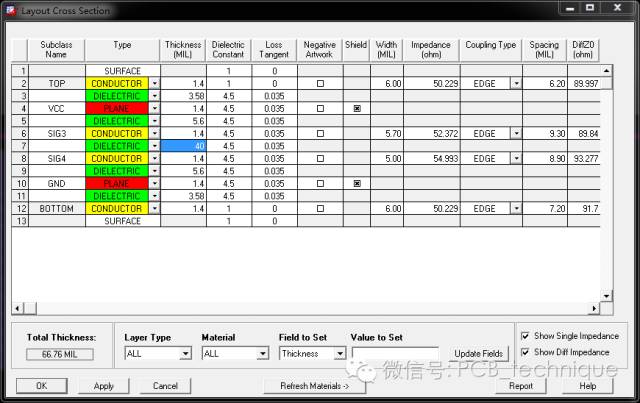Viewport: 640px width, 403px height.
Task: Select the green DIELECTRIC cell in row 3
Action: 117,96
